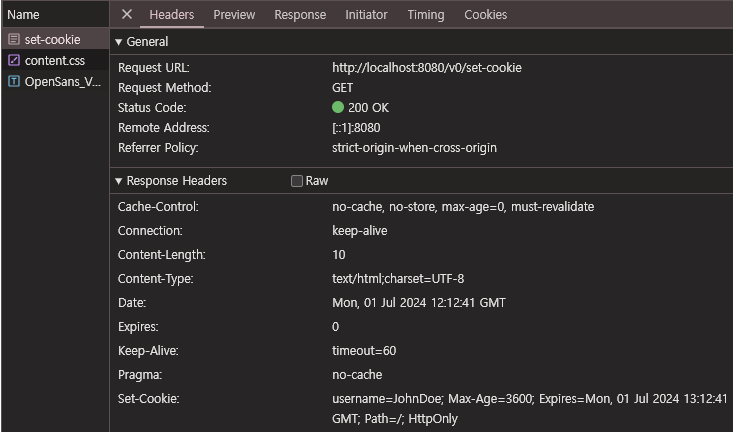Click the Content-Type header name
This screenshot has width=733, height=432.
(156, 279)
